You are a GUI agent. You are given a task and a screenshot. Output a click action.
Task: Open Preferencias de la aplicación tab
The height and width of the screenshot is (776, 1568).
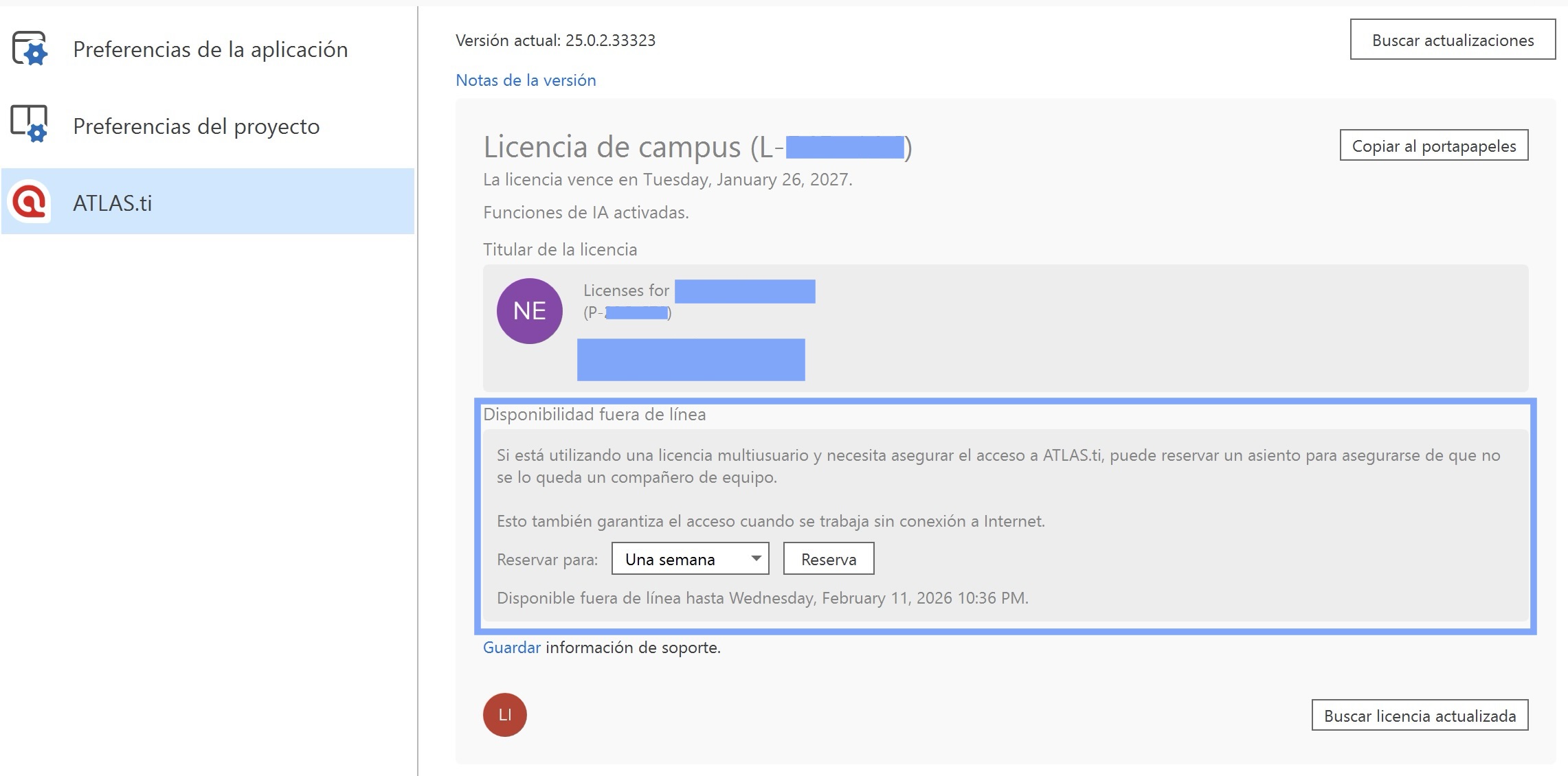click(210, 49)
